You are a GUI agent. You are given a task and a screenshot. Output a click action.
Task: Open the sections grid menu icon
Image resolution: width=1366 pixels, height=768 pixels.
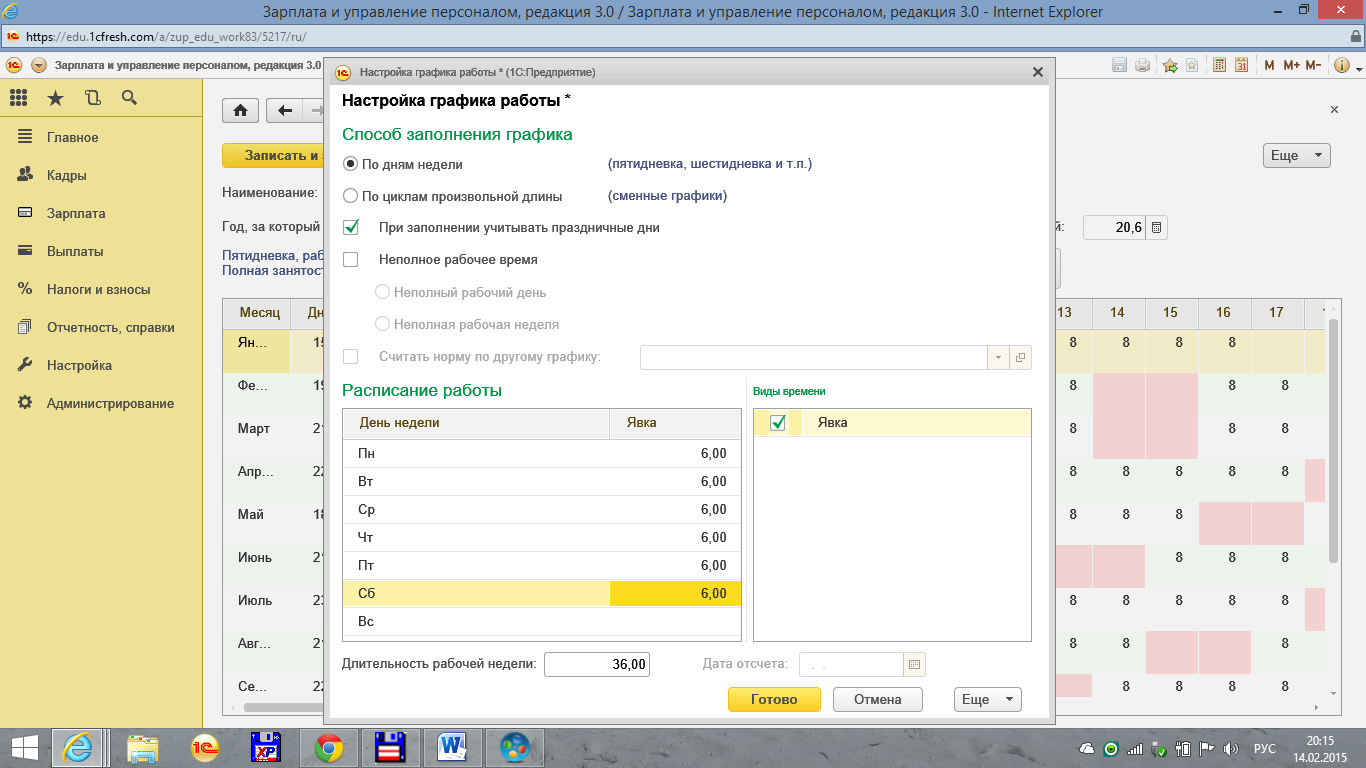tap(17, 97)
